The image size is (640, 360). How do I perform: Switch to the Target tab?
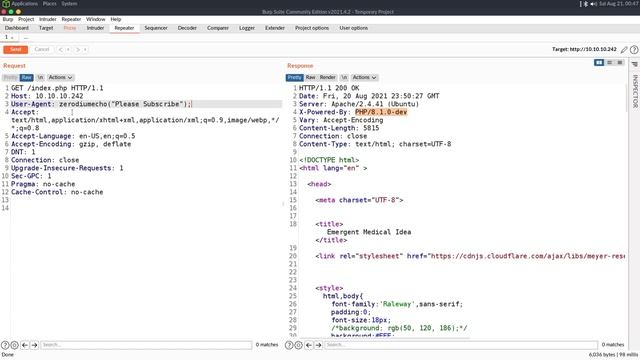[46, 28]
